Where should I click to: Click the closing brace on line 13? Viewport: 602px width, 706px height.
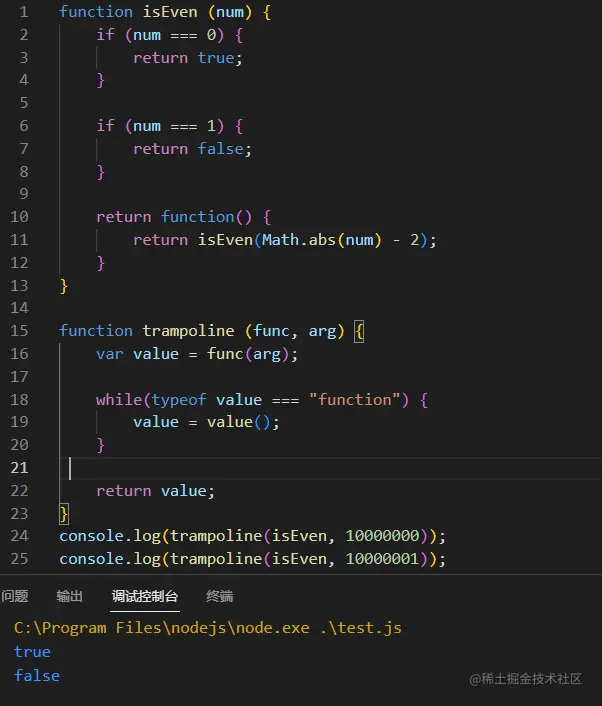click(x=63, y=286)
